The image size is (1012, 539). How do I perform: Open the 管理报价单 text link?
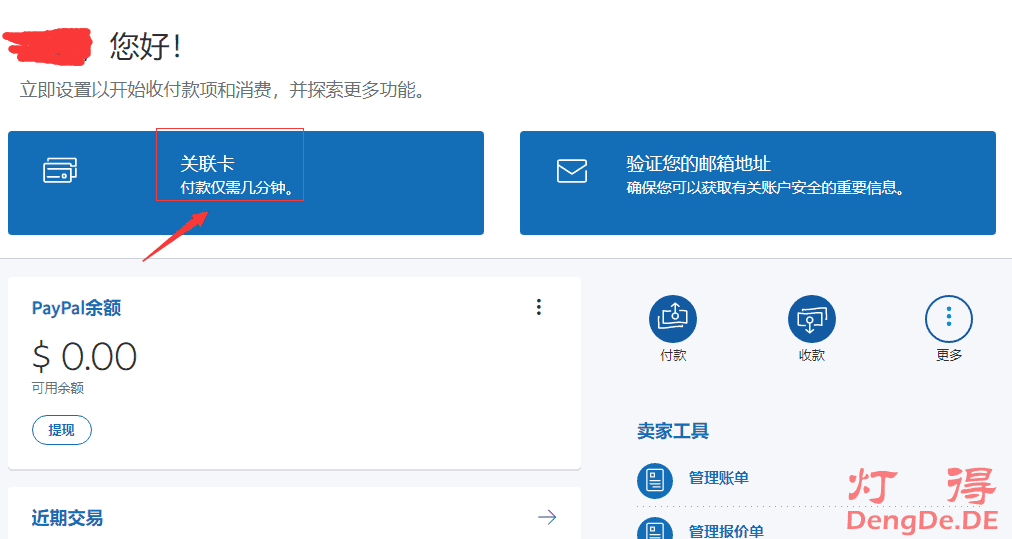point(726,530)
